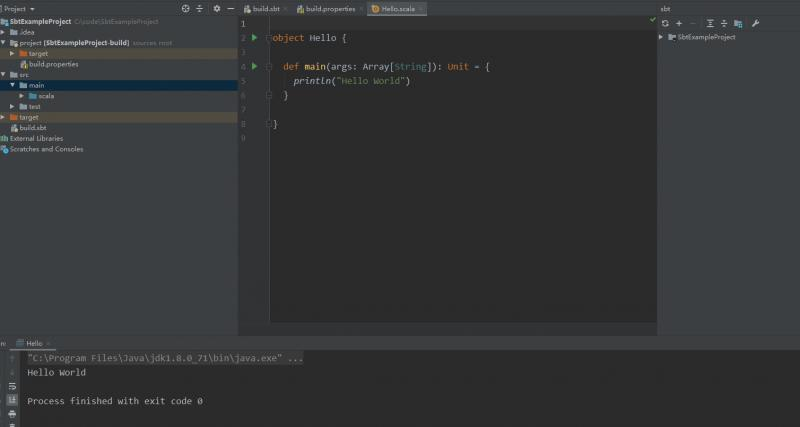
Task: Click the locate/scroll-from-source target icon in Project panel
Action: pyautogui.click(x=186, y=9)
